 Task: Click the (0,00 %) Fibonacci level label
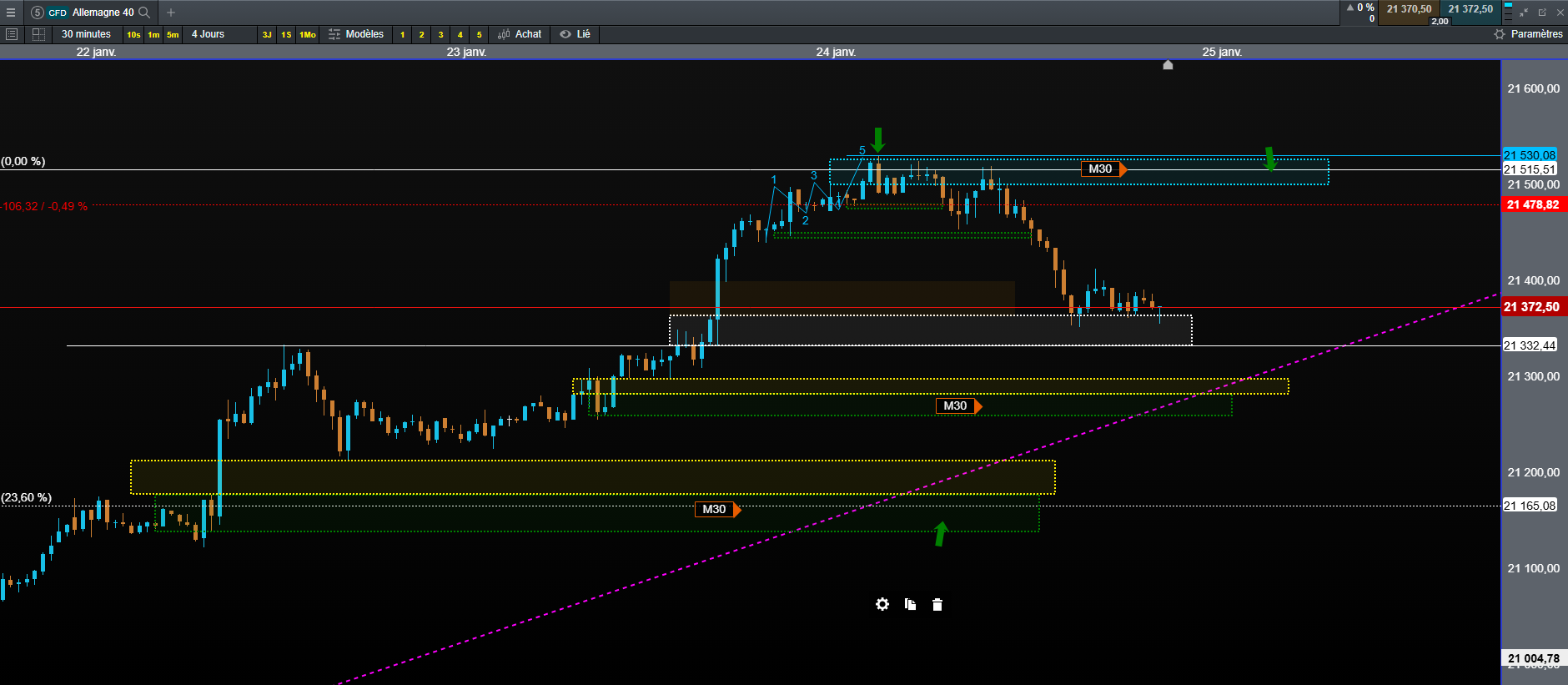coord(23,161)
